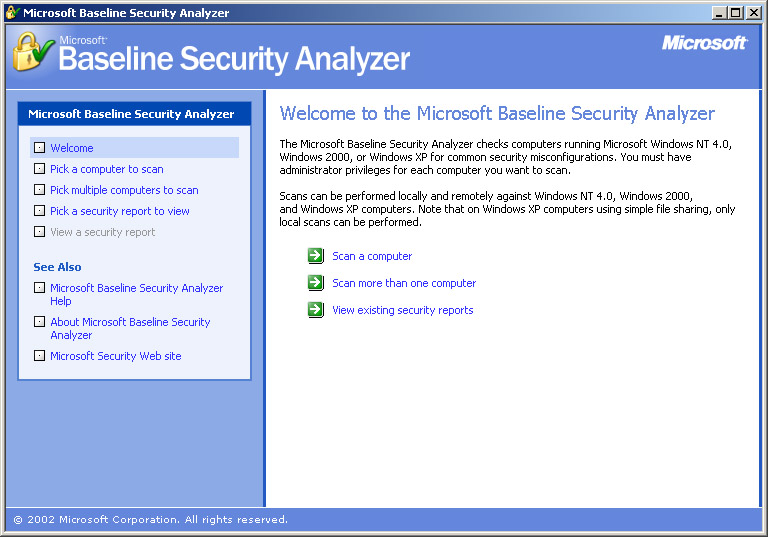Click the bullet icon beside Welcome
Screen dimensions: 768x537
(x=39, y=148)
